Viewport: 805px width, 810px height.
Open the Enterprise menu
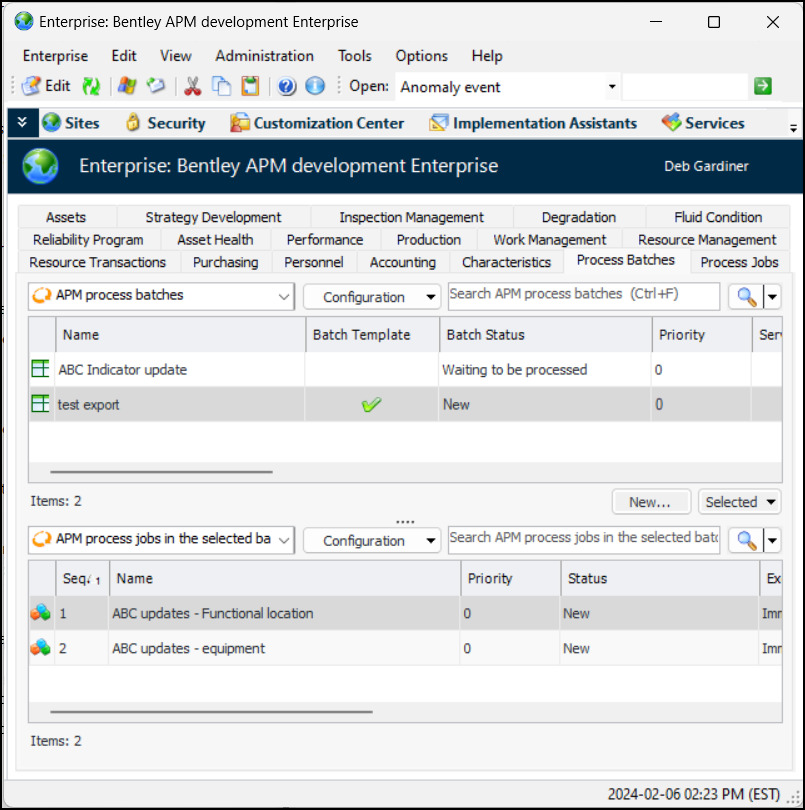coord(55,56)
